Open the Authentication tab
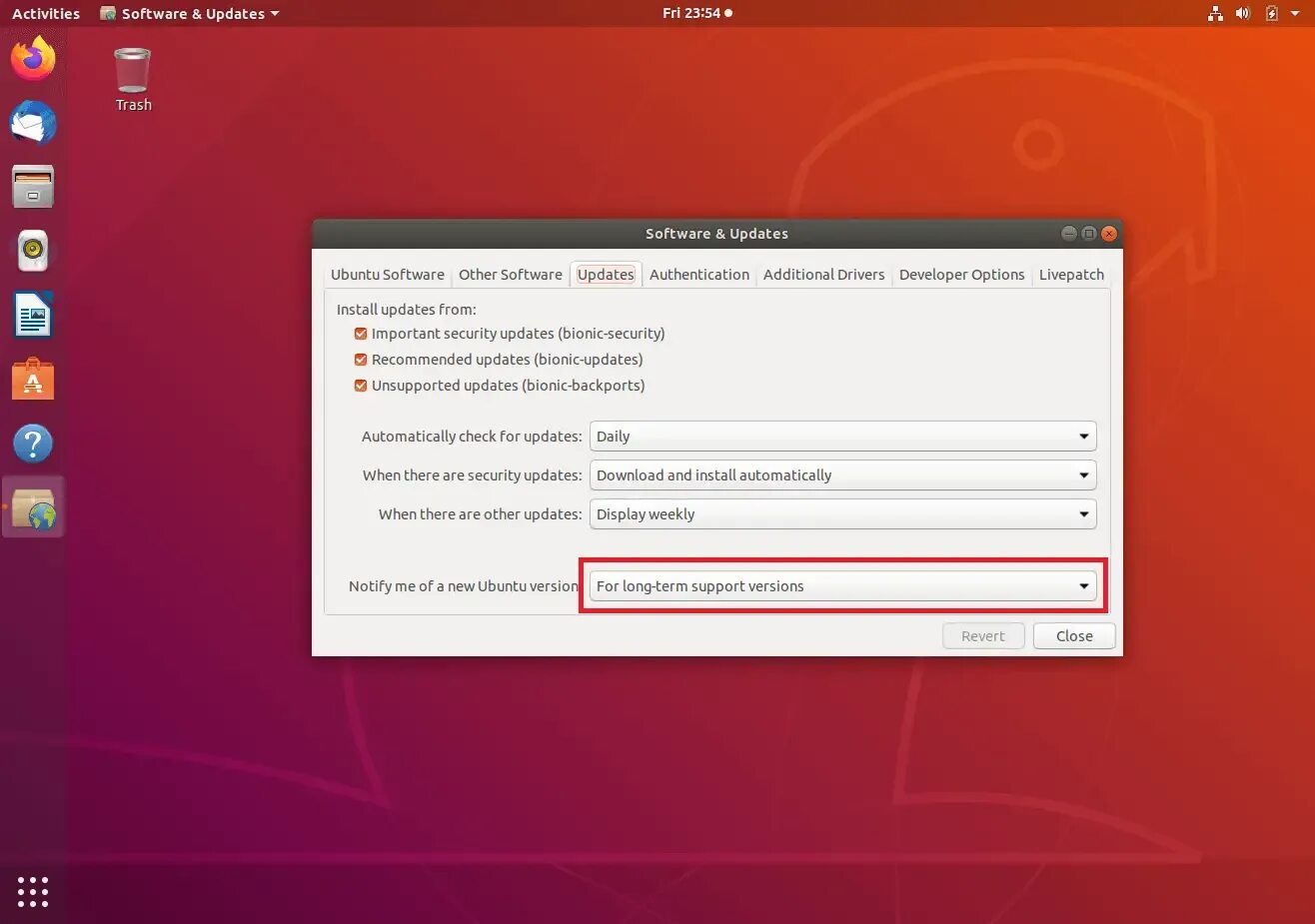The width and height of the screenshot is (1315, 924). click(699, 275)
